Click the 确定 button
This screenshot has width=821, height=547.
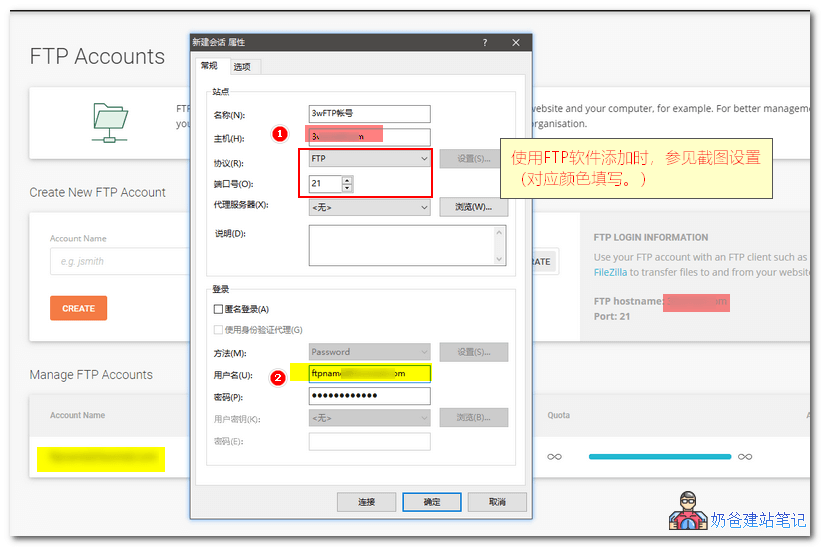click(431, 502)
